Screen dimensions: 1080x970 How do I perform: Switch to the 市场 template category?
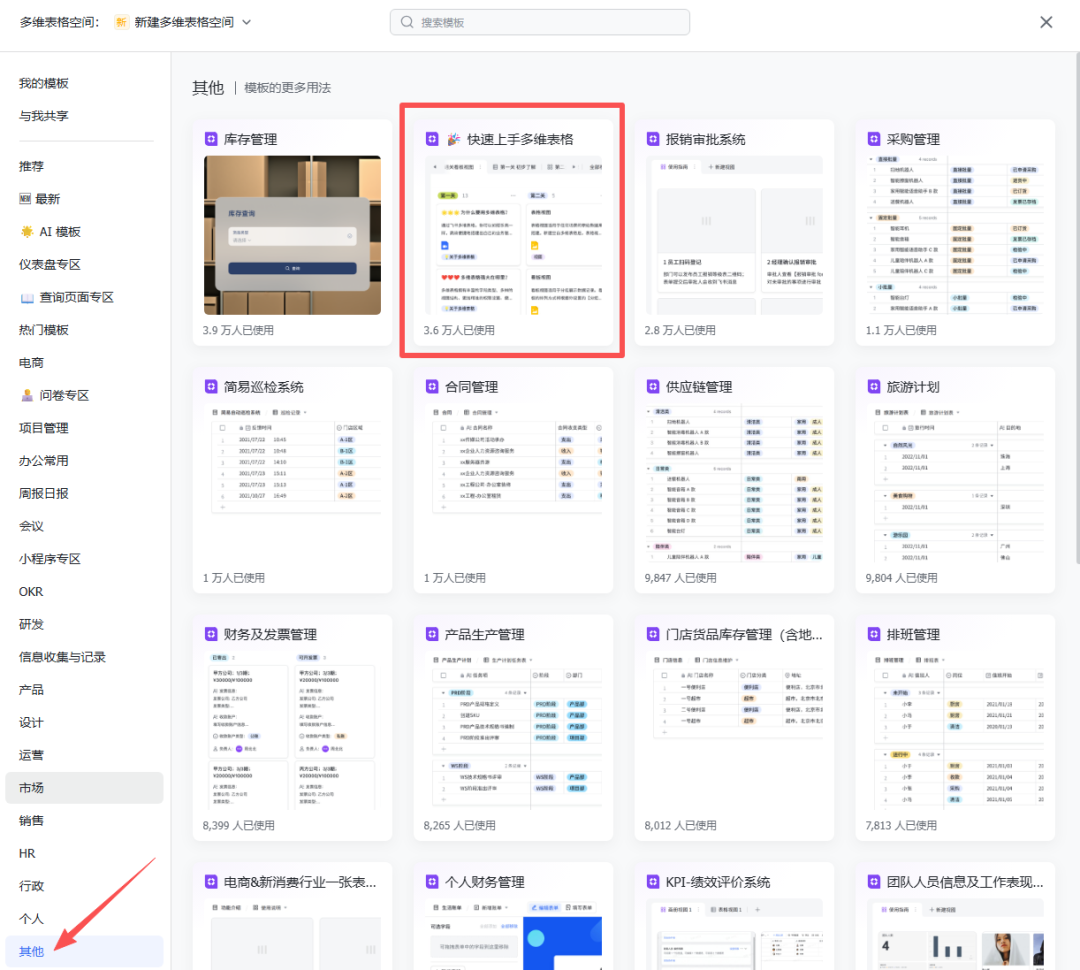(x=31, y=788)
